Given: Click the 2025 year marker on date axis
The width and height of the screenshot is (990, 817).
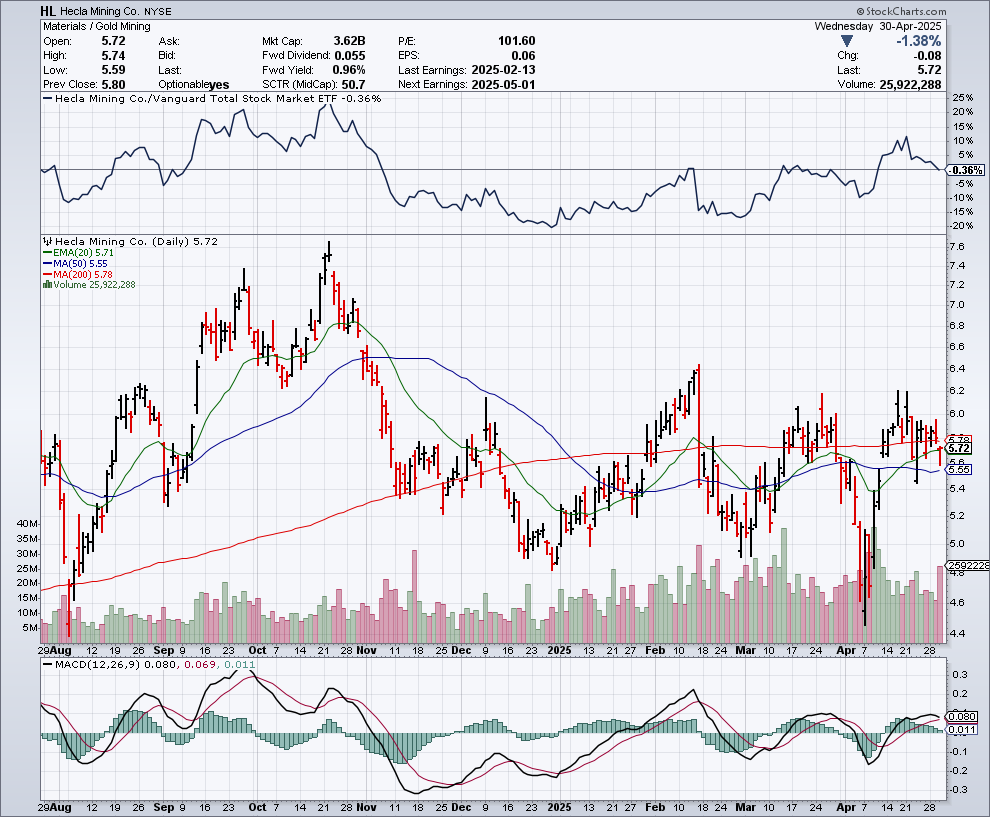Looking at the screenshot, I should [557, 806].
